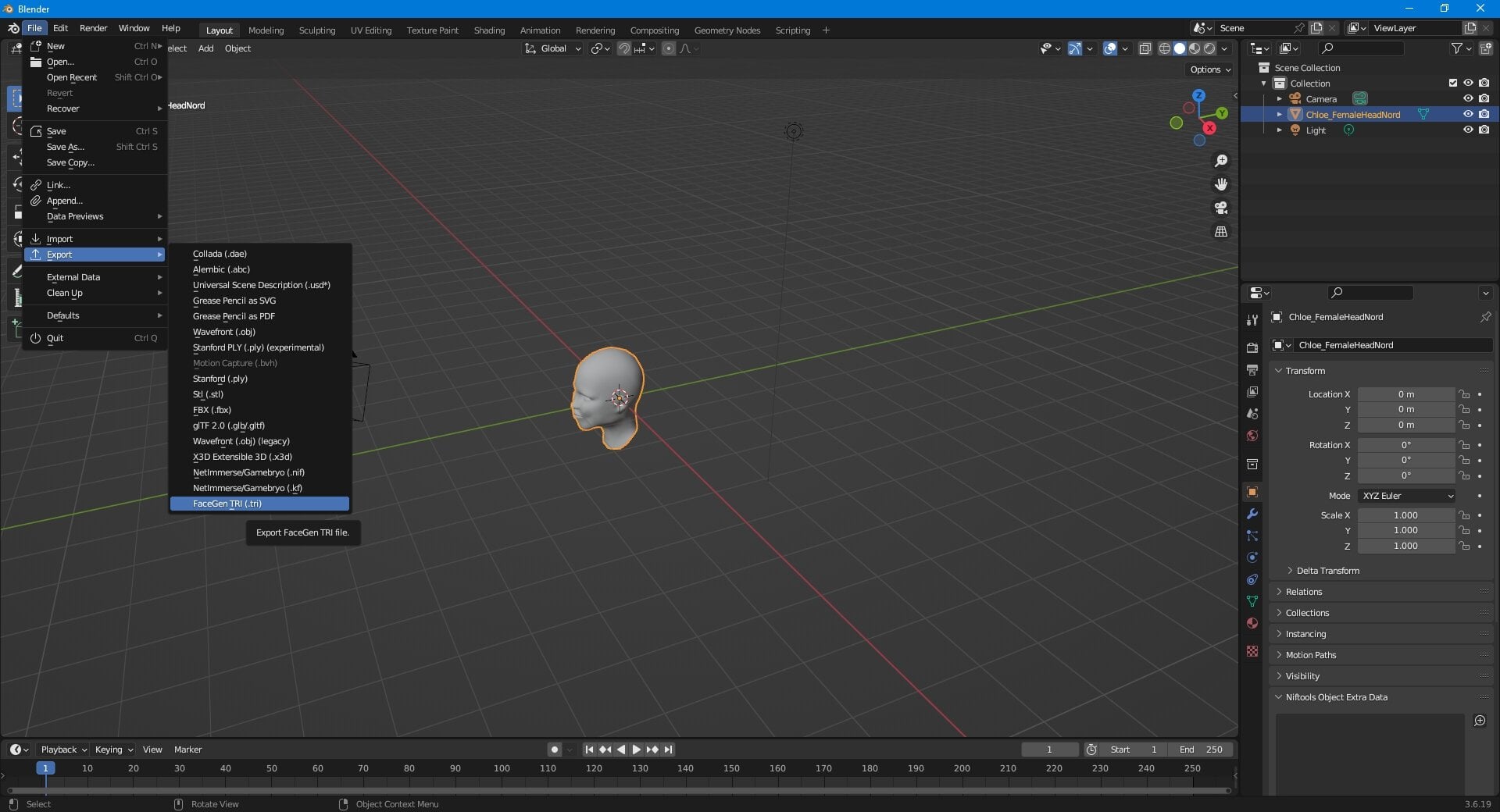The image size is (1500, 812).
Task: Open the World properties tab
Action: pyautogui.click(x=1252, y=436)
